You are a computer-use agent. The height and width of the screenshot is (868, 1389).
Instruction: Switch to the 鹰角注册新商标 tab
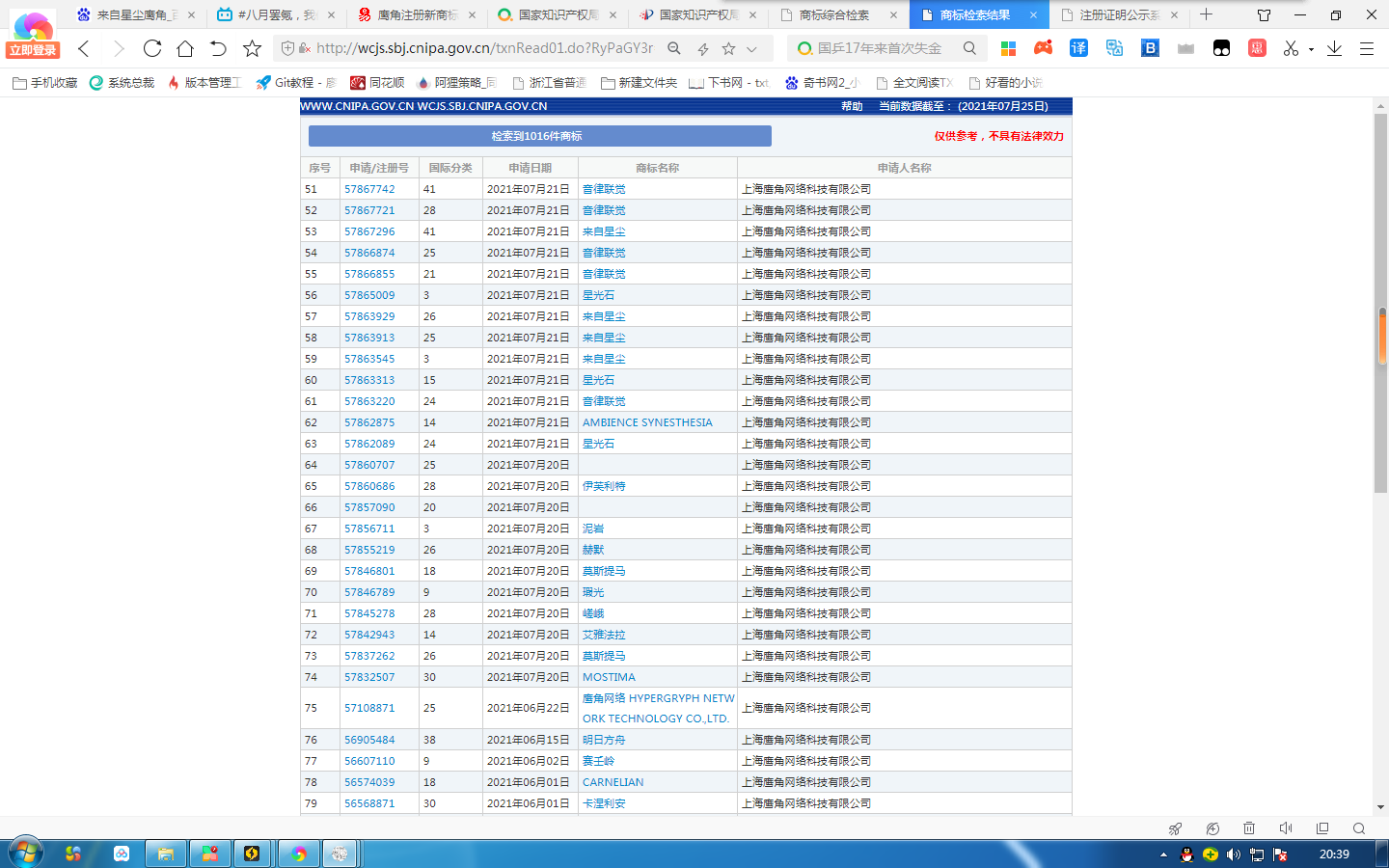coord(417,15)
